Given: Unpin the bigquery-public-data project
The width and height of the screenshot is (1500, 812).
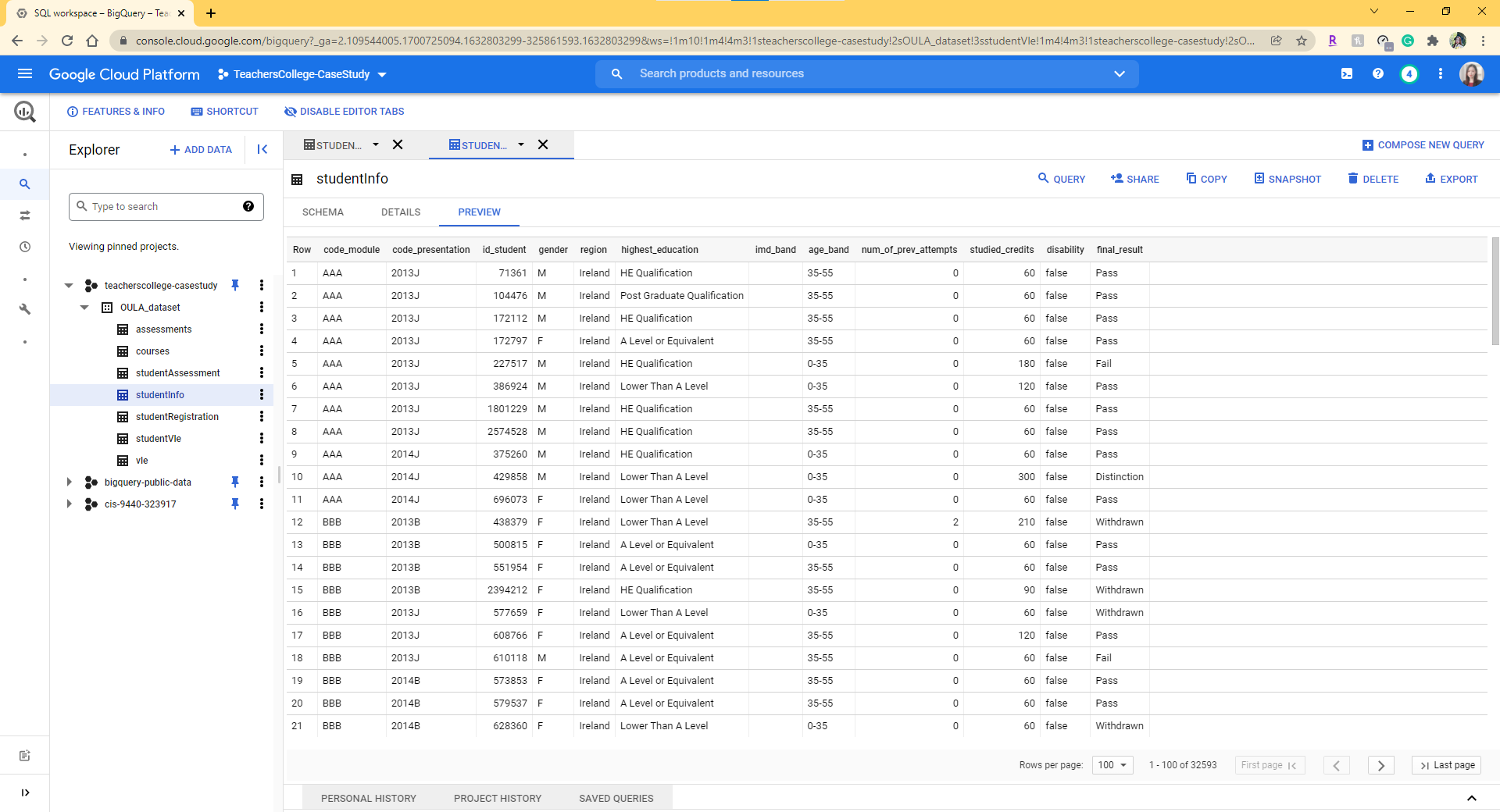Looking at the screenshot, I should (x=235, y=482).
